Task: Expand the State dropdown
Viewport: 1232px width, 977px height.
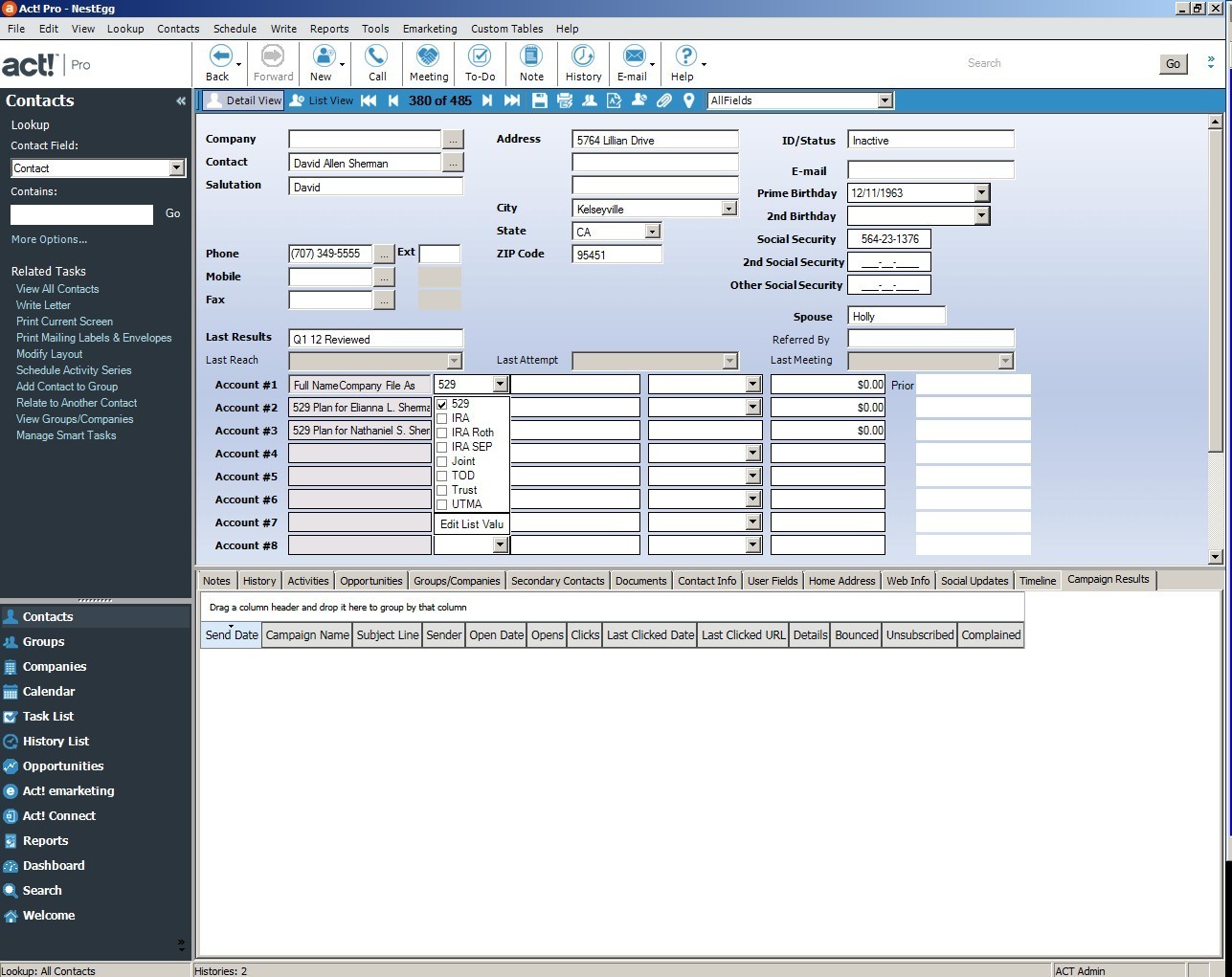Action: [x=653, y=232]
